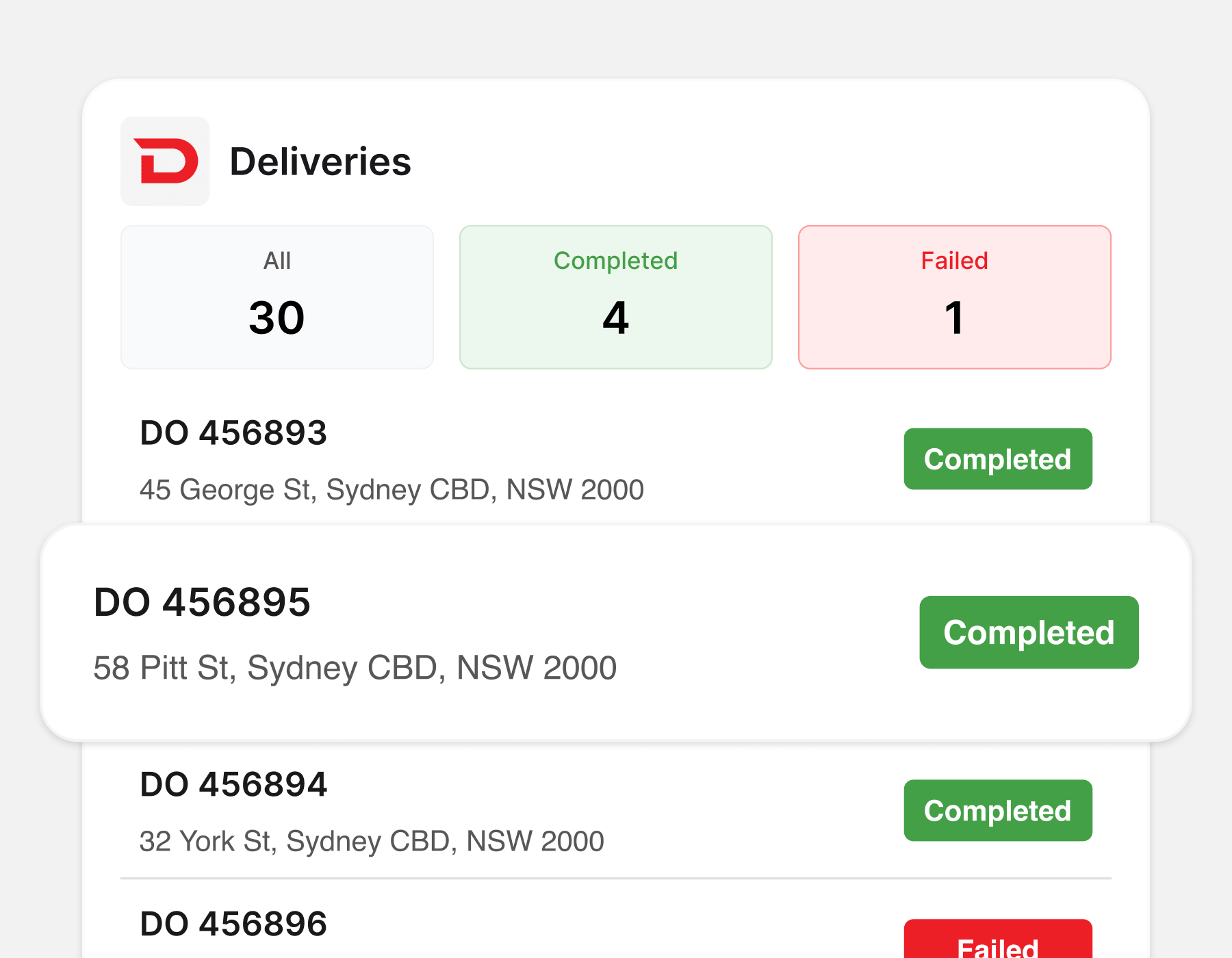Click the Completed badge for DO 456893

998,459
